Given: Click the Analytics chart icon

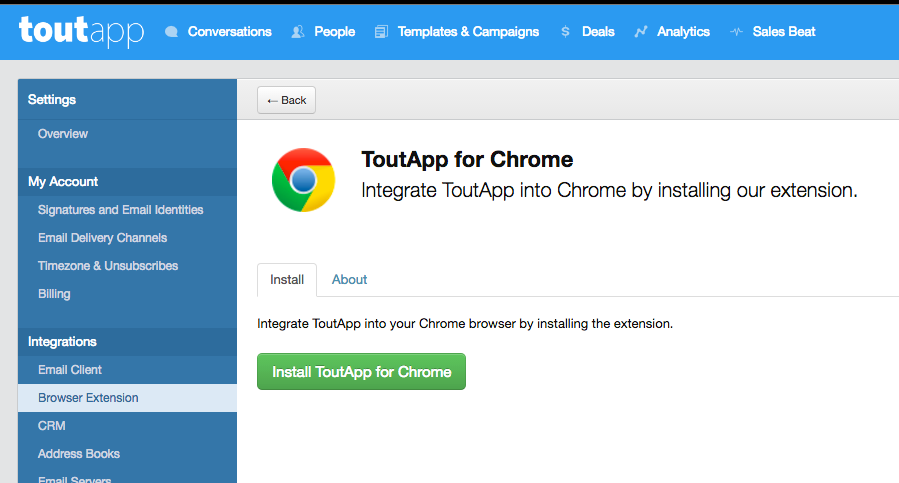Looking at the screenshot, I should [640, 32].
